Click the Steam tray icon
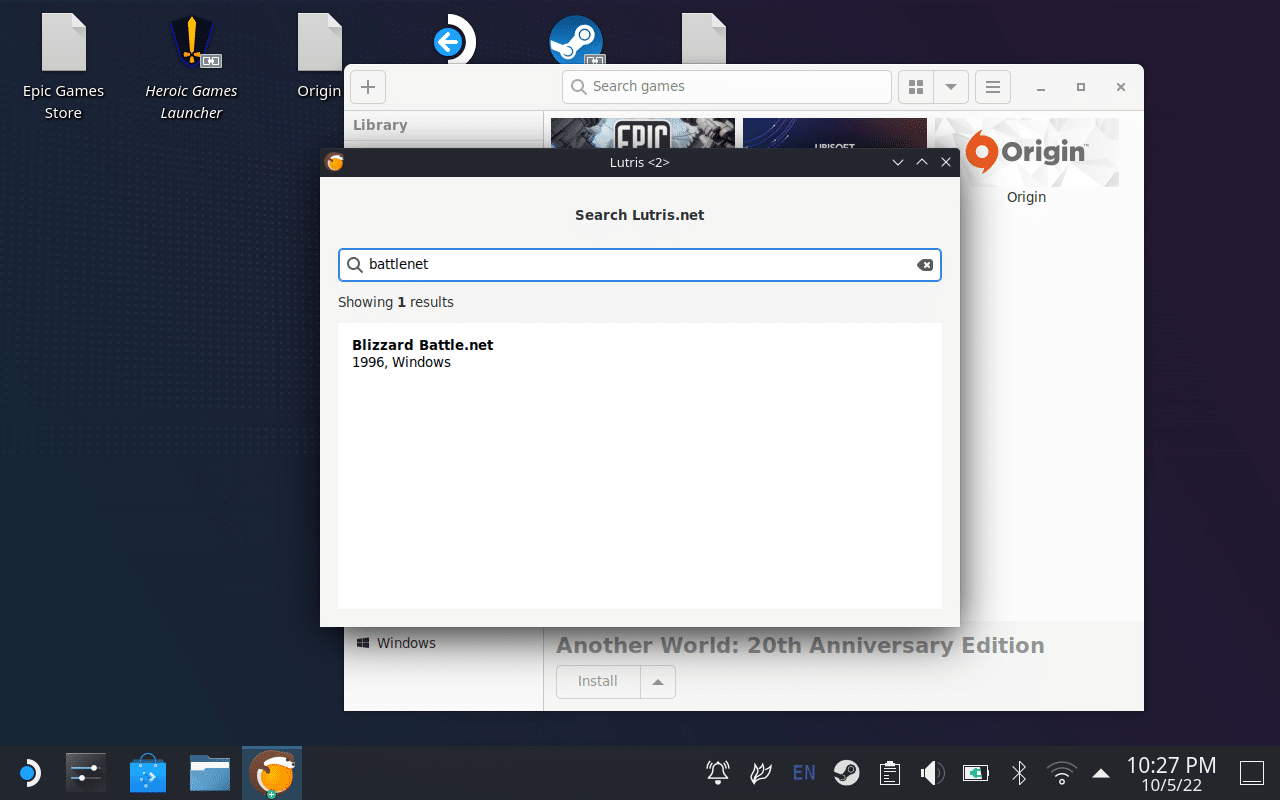This screenshot has width=1280, height=800. [x=847, y=773]
